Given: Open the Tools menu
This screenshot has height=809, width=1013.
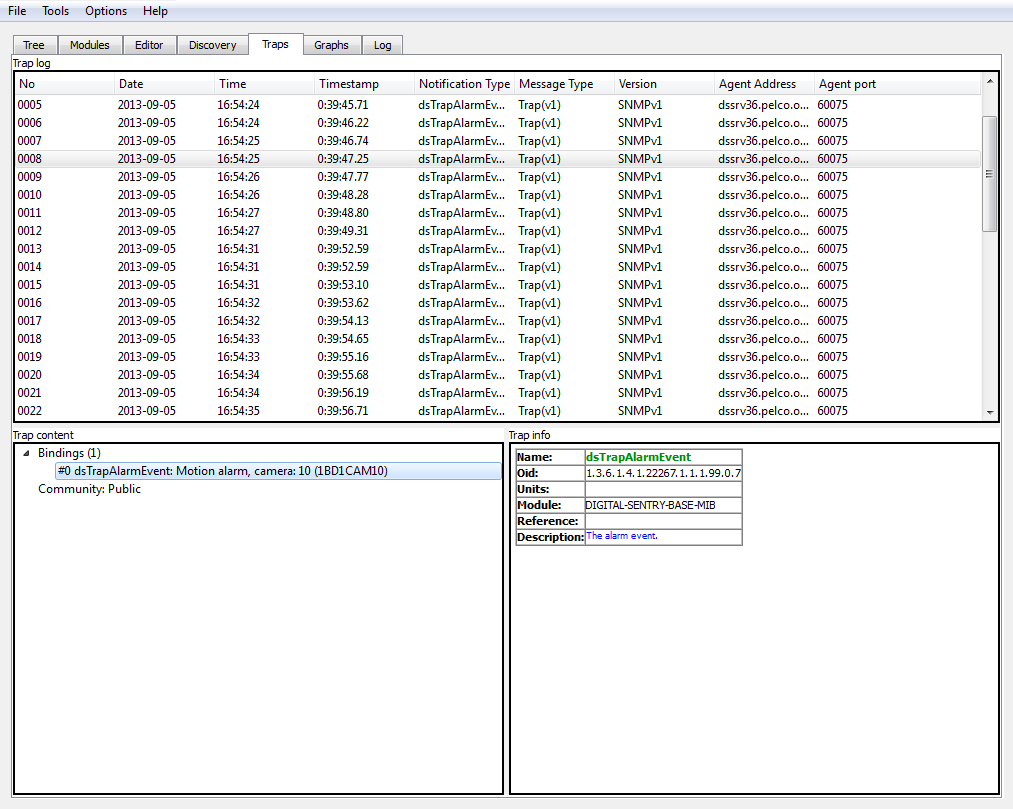Looking at the screenshot, I should [55, 11].
